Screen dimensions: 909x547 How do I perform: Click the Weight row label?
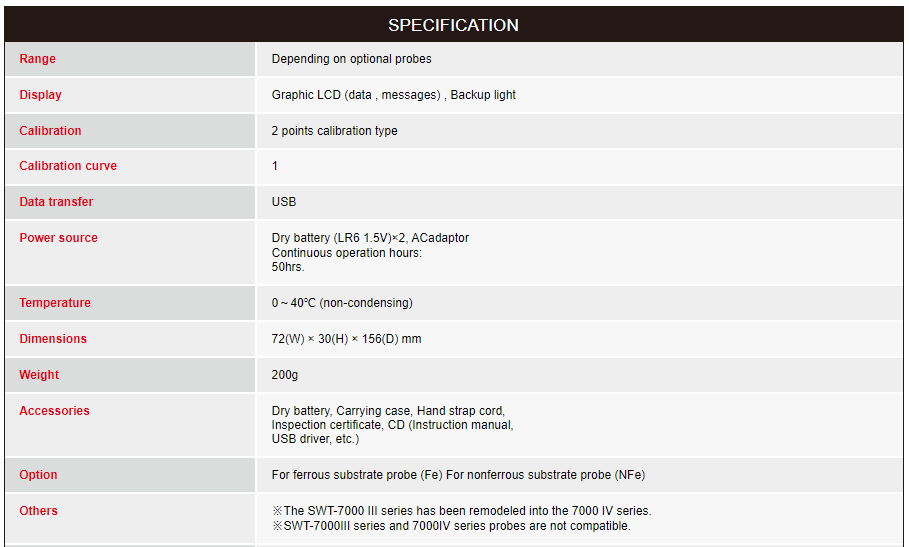pos(39,375)
